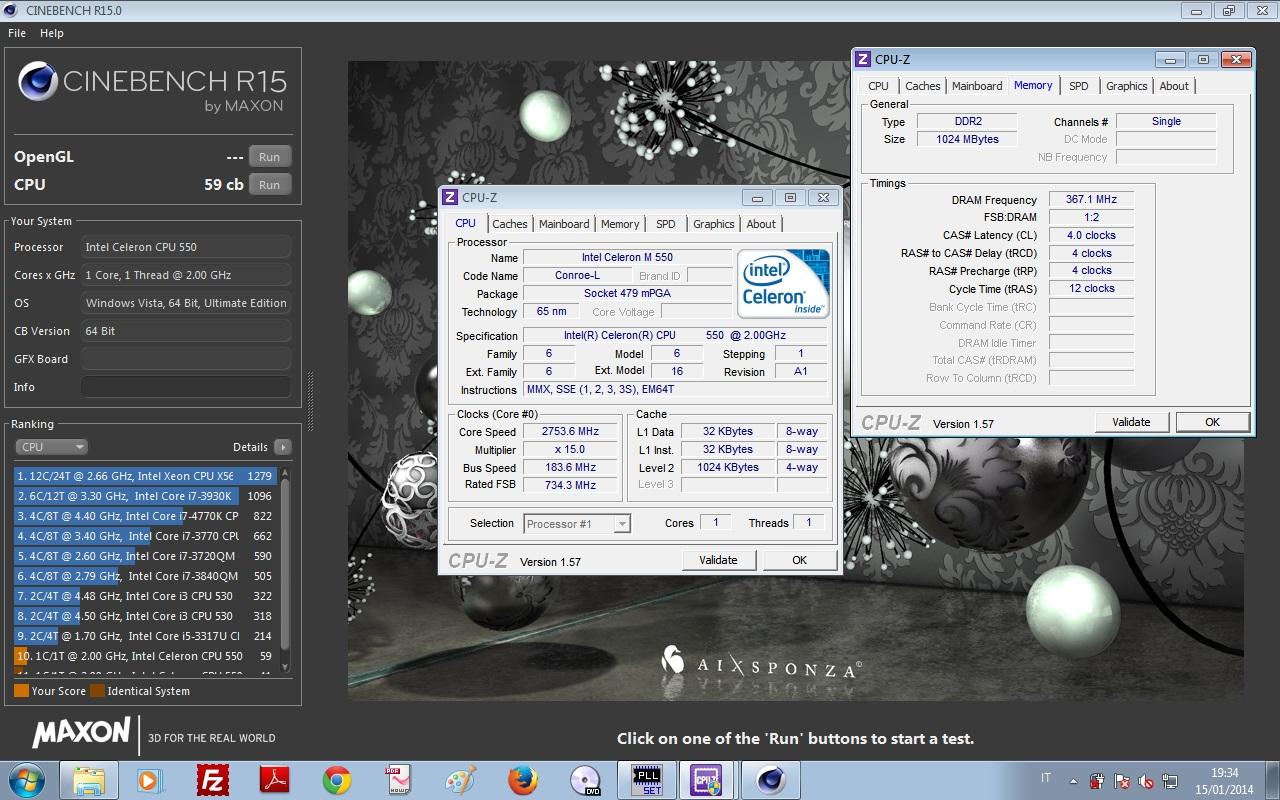Open Caches tab in the Memory CPU-Z window
1280x800 pixels.
[x=923, y=86]
